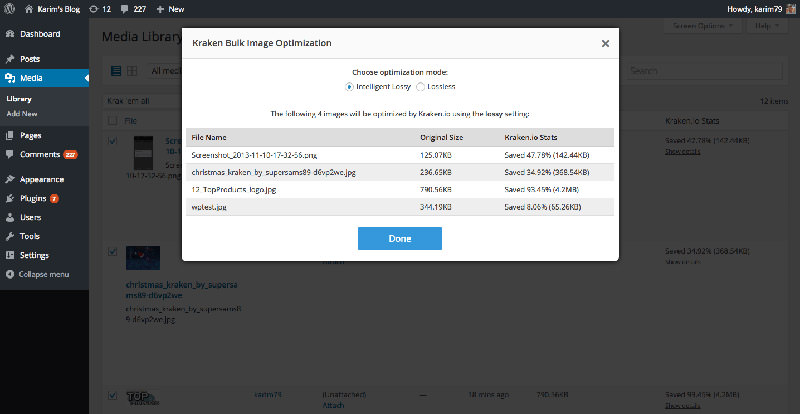Viewport: 800px width, 414px height.
Task: Toggle checkbox for the christmas_kraken media row
Action: 112,251
